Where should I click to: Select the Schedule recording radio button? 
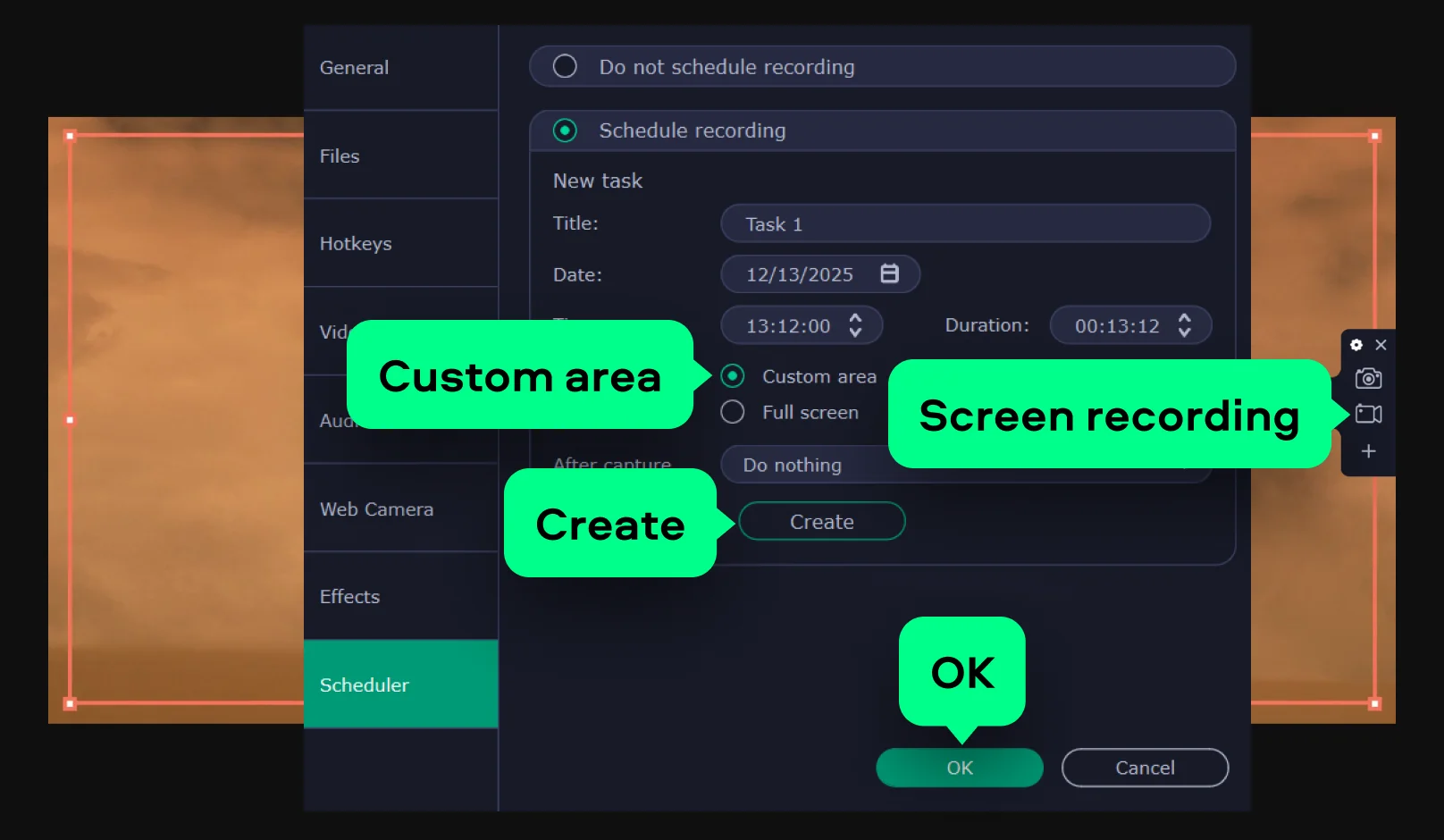point(565,130)
